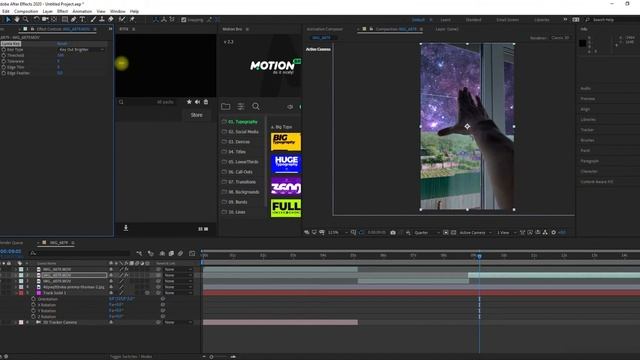Select the Selection arrow tool
This screenshot has width=640, height=360.
[8, 20]
